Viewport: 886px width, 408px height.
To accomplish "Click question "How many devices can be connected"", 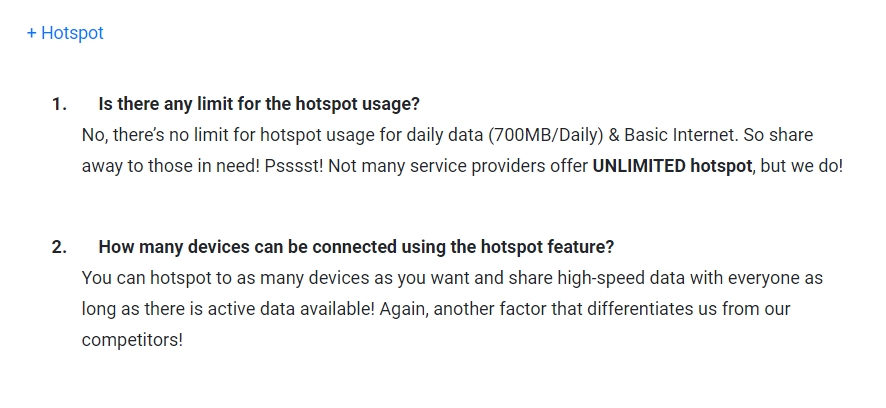I will tap(356, 247).
